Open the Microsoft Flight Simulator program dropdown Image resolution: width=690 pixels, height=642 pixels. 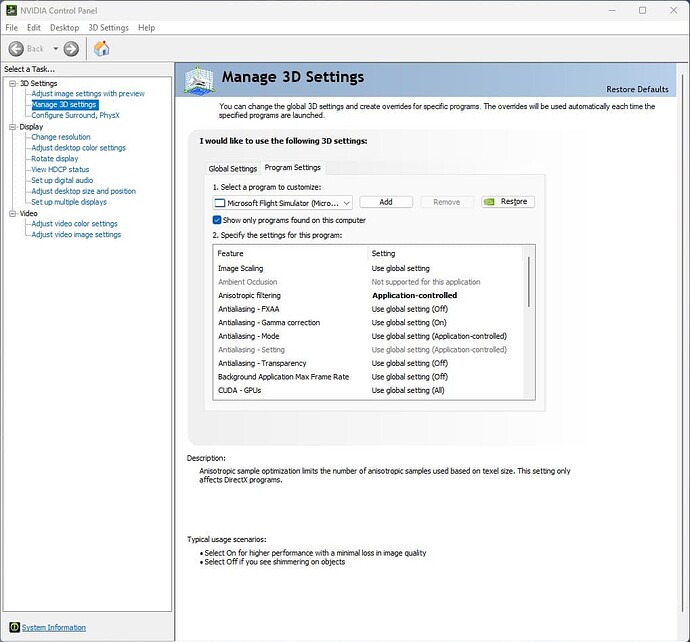pyautogui.click(x=346, y=202)
